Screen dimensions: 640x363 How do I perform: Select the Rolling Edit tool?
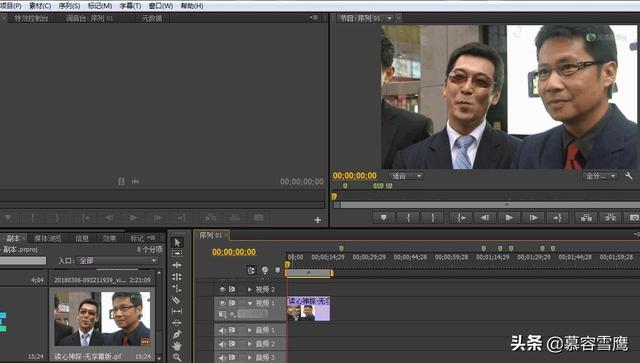tap(177, 277)
